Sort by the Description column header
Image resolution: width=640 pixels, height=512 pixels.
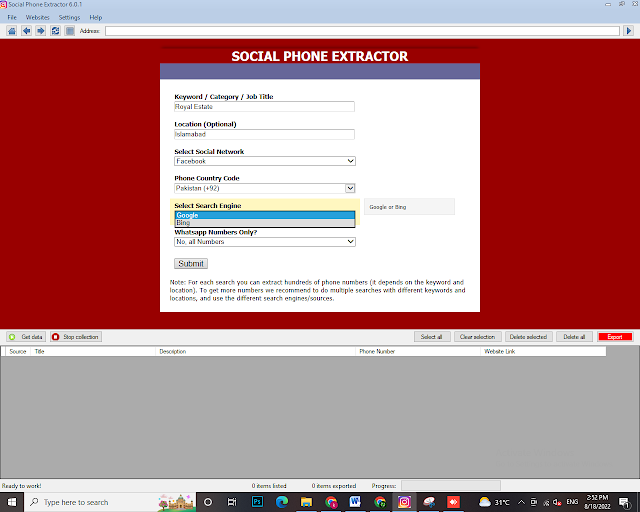[x=256, y=352]
